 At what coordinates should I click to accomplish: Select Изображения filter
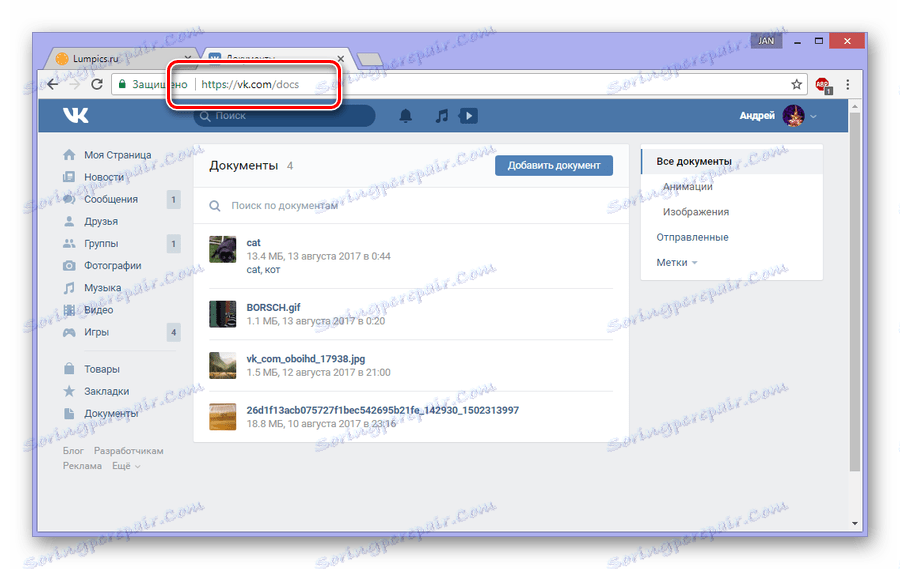696,212
